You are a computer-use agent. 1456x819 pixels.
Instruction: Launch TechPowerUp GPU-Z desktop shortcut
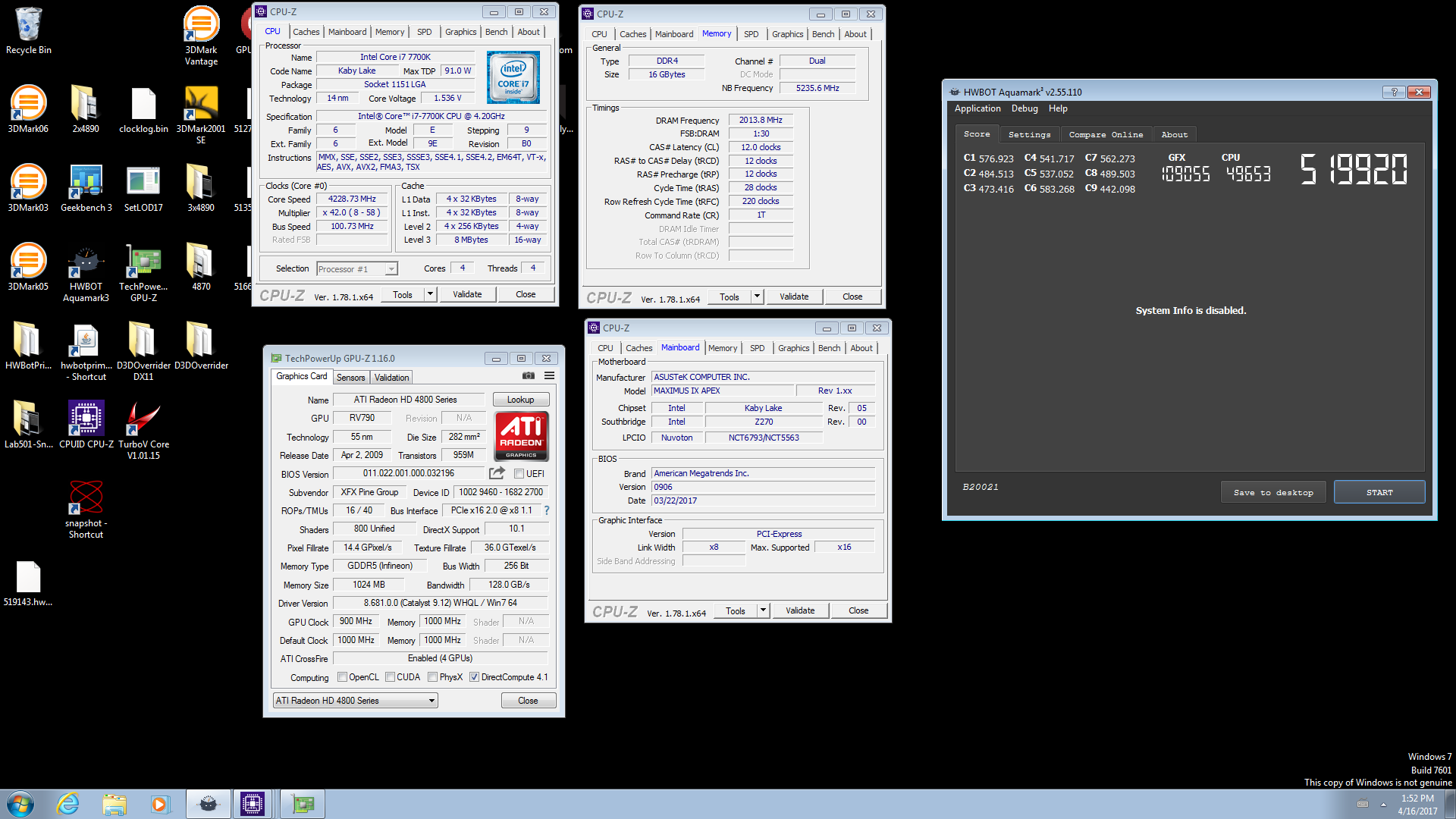pyautogui.click(x=143, y=273)
